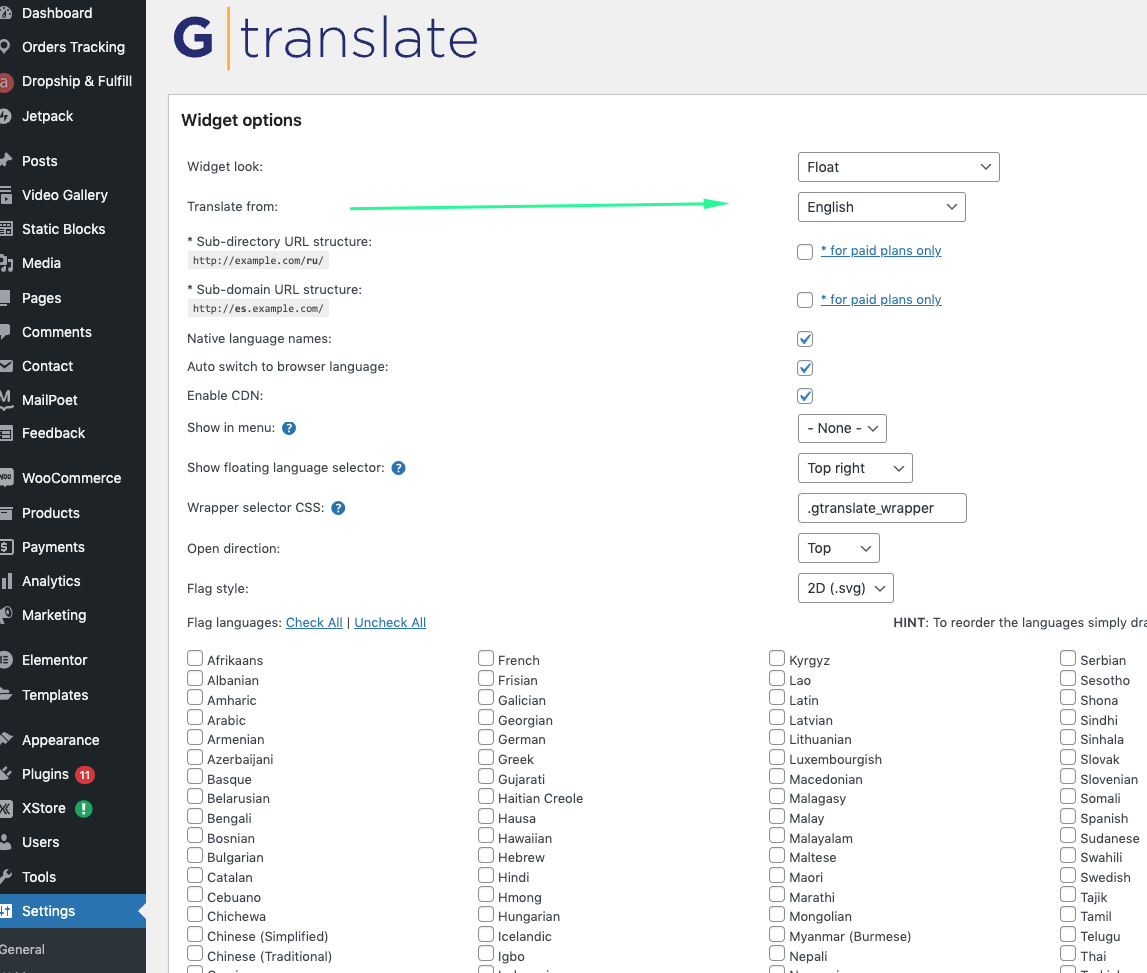Click the http://es.example.com/ sample URL
This screenshot has width=1147, height=973.
point(258,309)
